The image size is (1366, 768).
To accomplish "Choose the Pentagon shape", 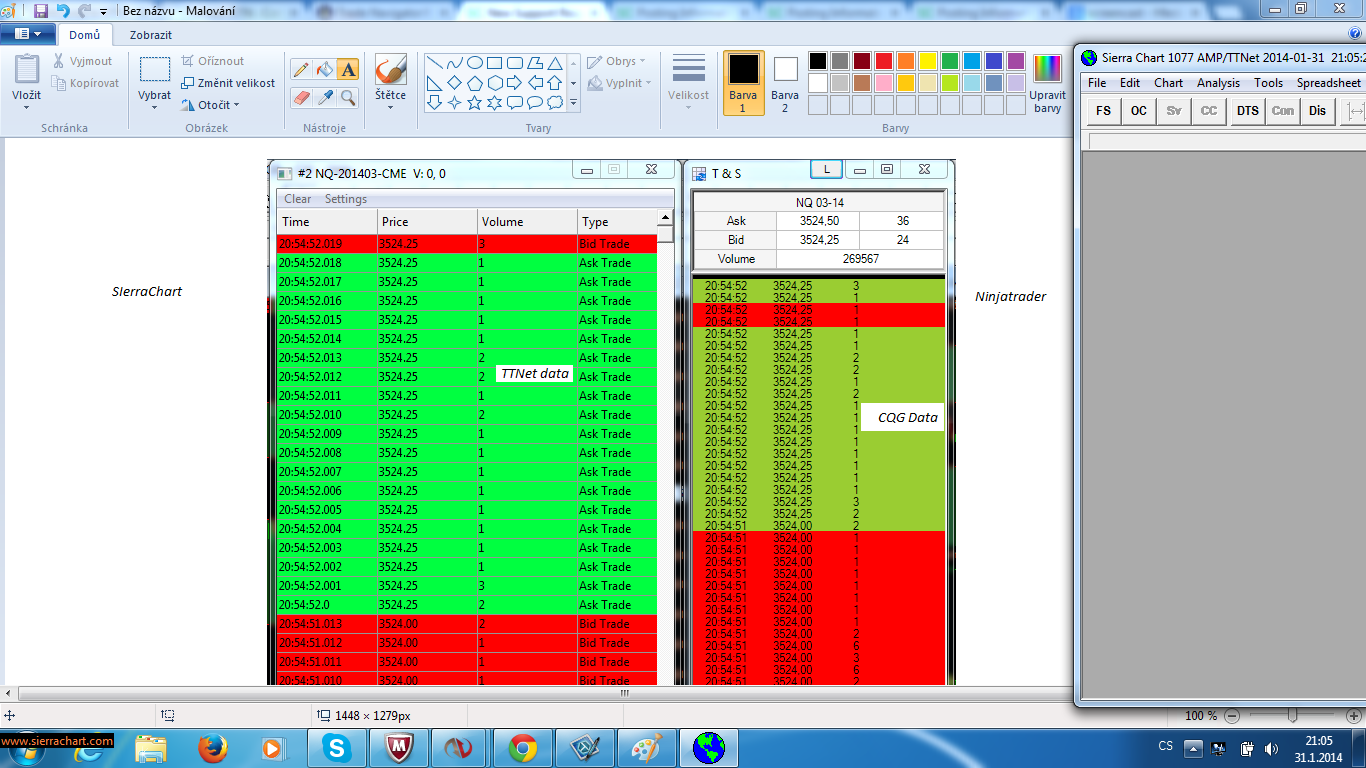I will tap(474, 83).
